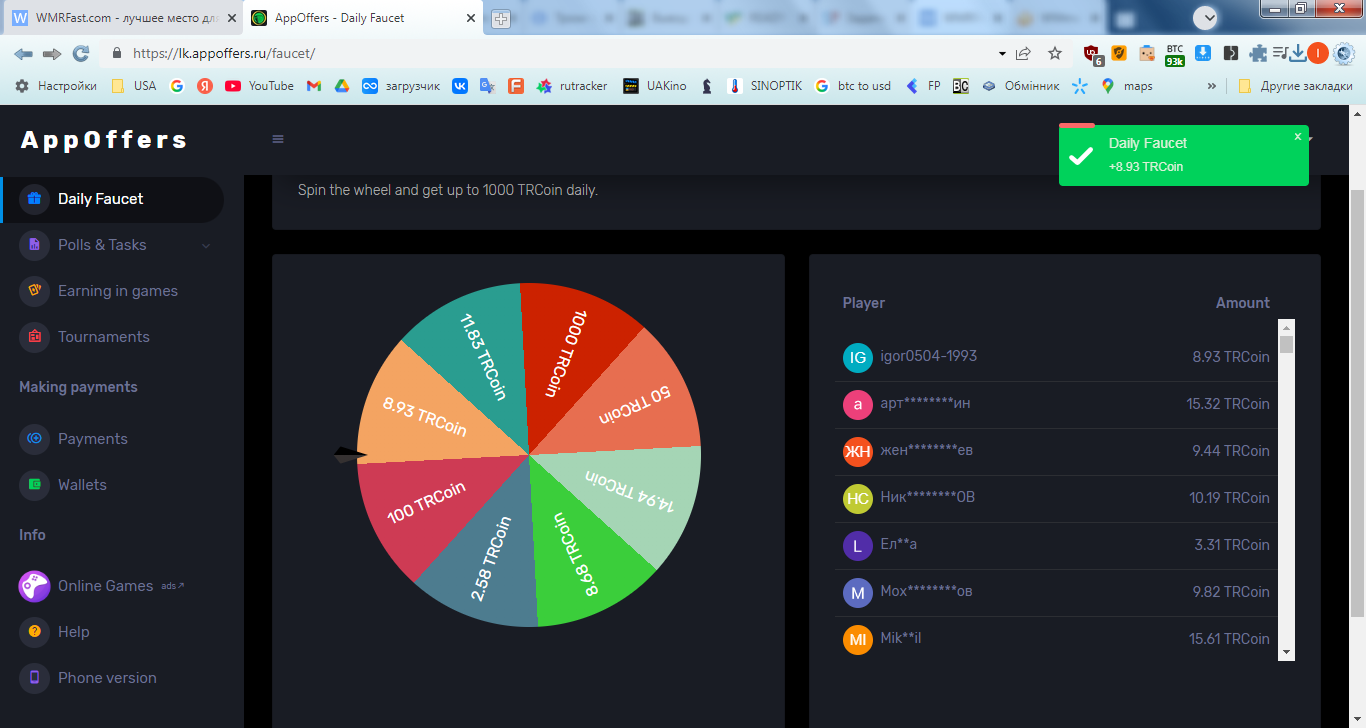Screen dimensions: 1366x728
Task: Open the Wallets page
Action: click(113, 485)
